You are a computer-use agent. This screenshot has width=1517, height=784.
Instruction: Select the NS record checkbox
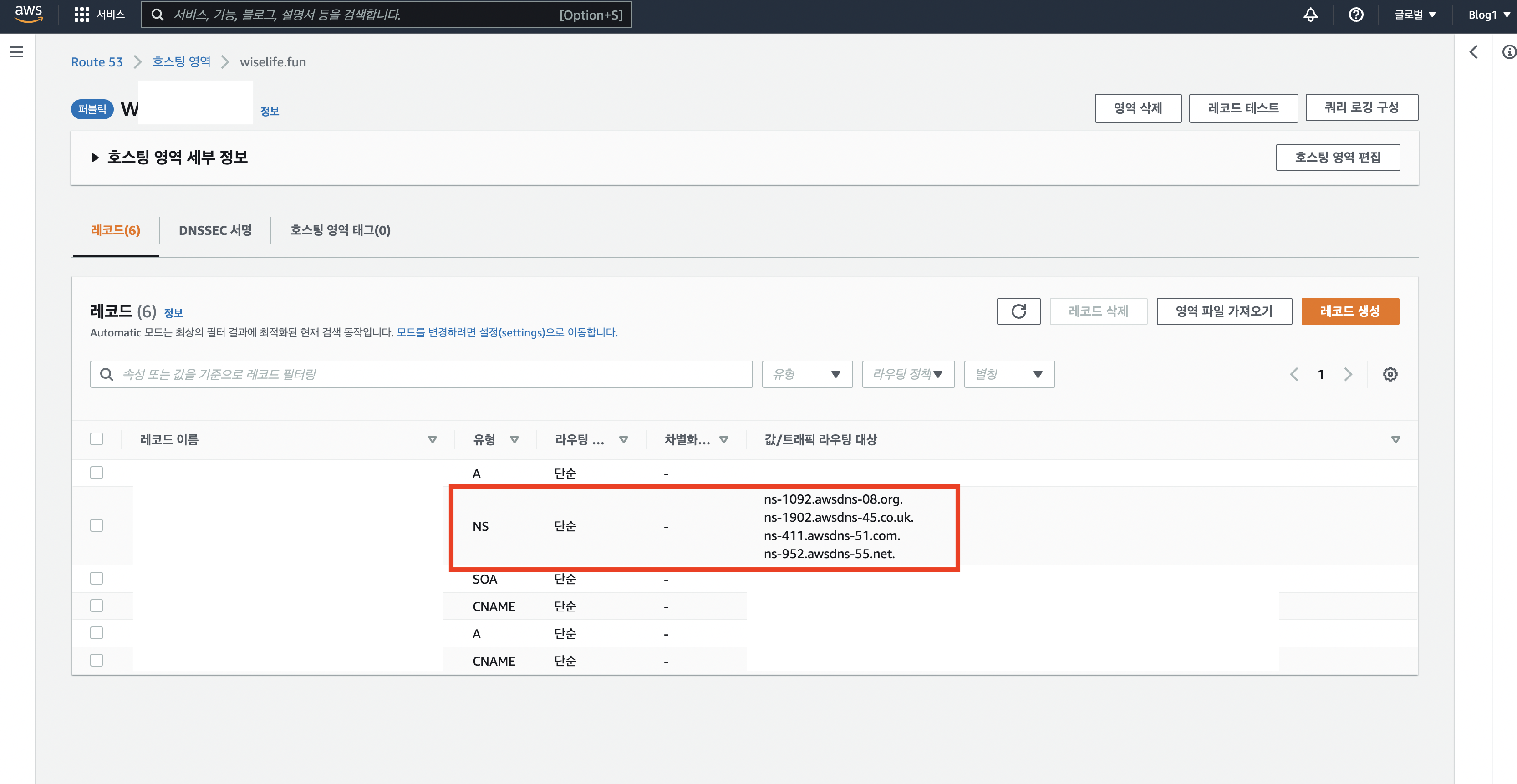97,525
